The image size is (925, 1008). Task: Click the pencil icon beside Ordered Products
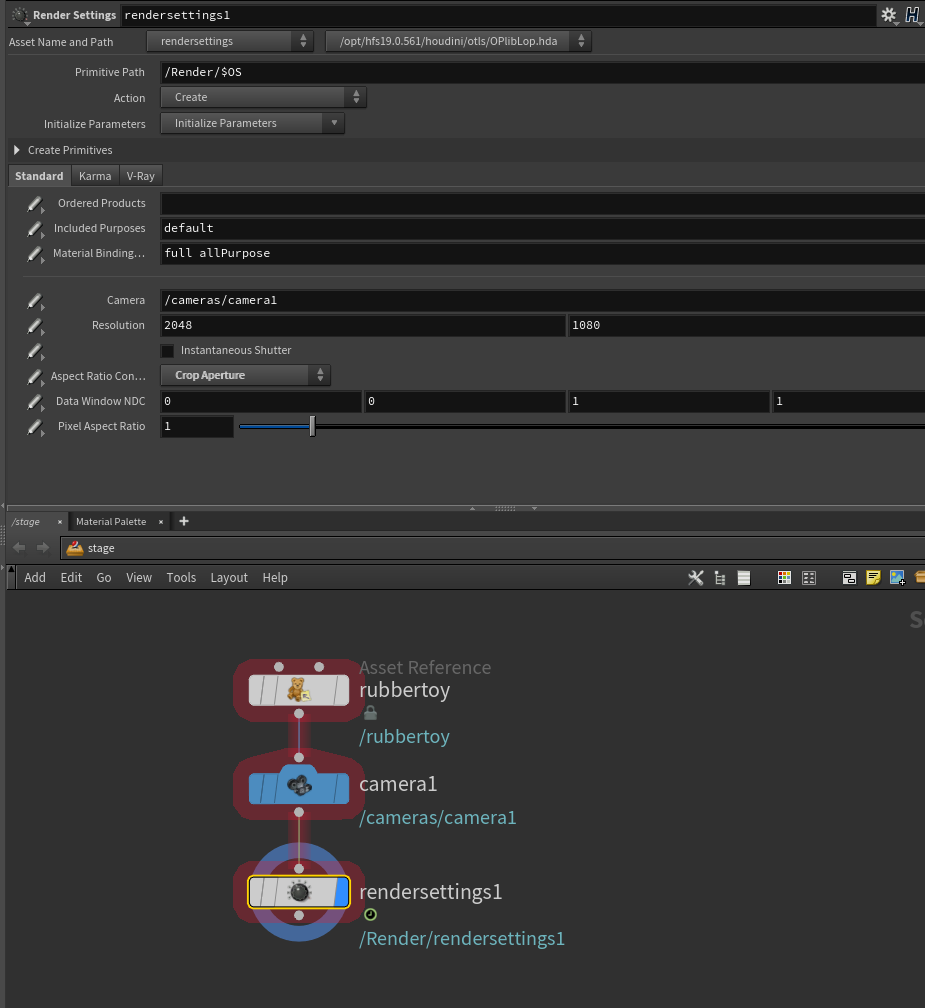(x=35, y=204)
